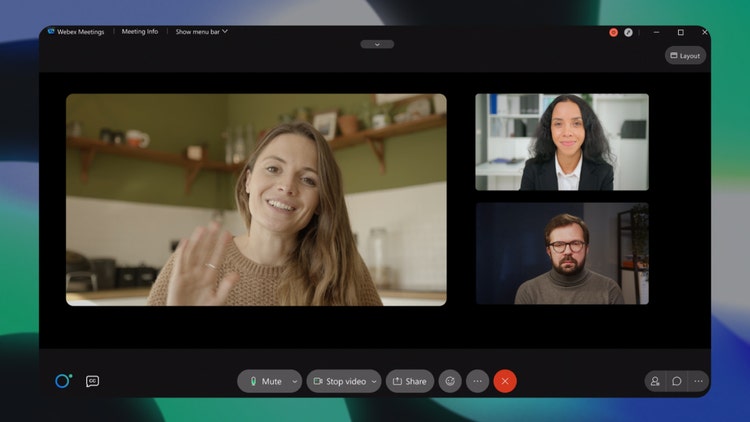750x422 pixels.
Task: Open the Participants panel
Action: [655, 381]
